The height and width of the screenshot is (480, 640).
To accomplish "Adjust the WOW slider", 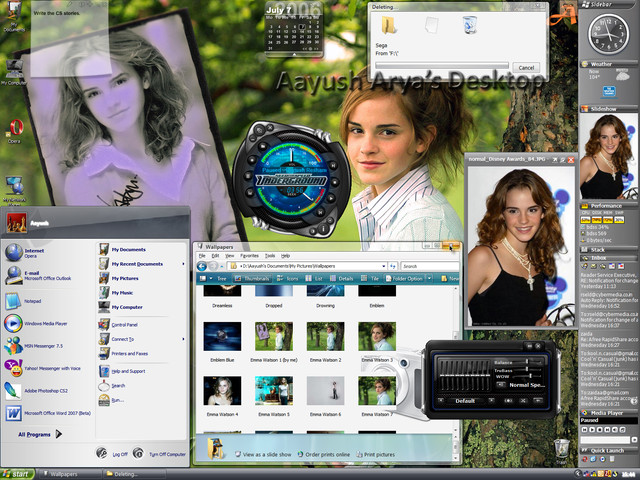I will (x=530, y=376).
